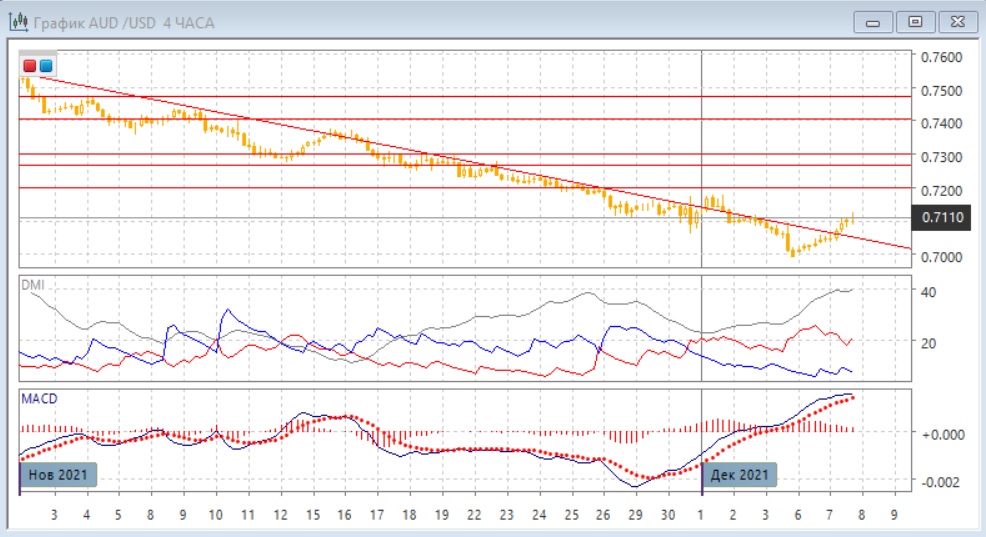This screenshot has height=537, width=986.
Task: Click the DMI scale value 40
Action: click(x=927, y=292)
